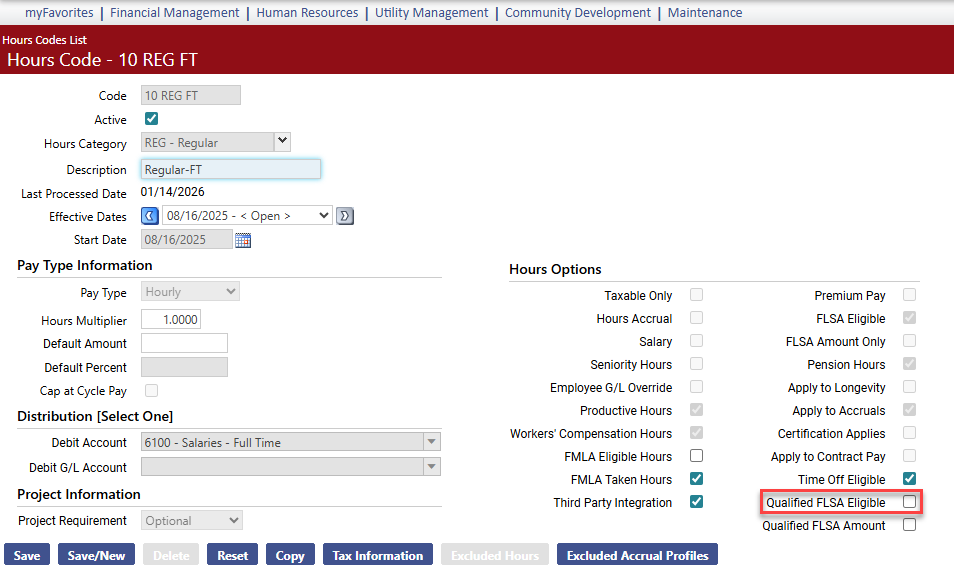This screenshot has height=575, width=954.
Task: Go to the Utility Management menu
Action: 431,13
